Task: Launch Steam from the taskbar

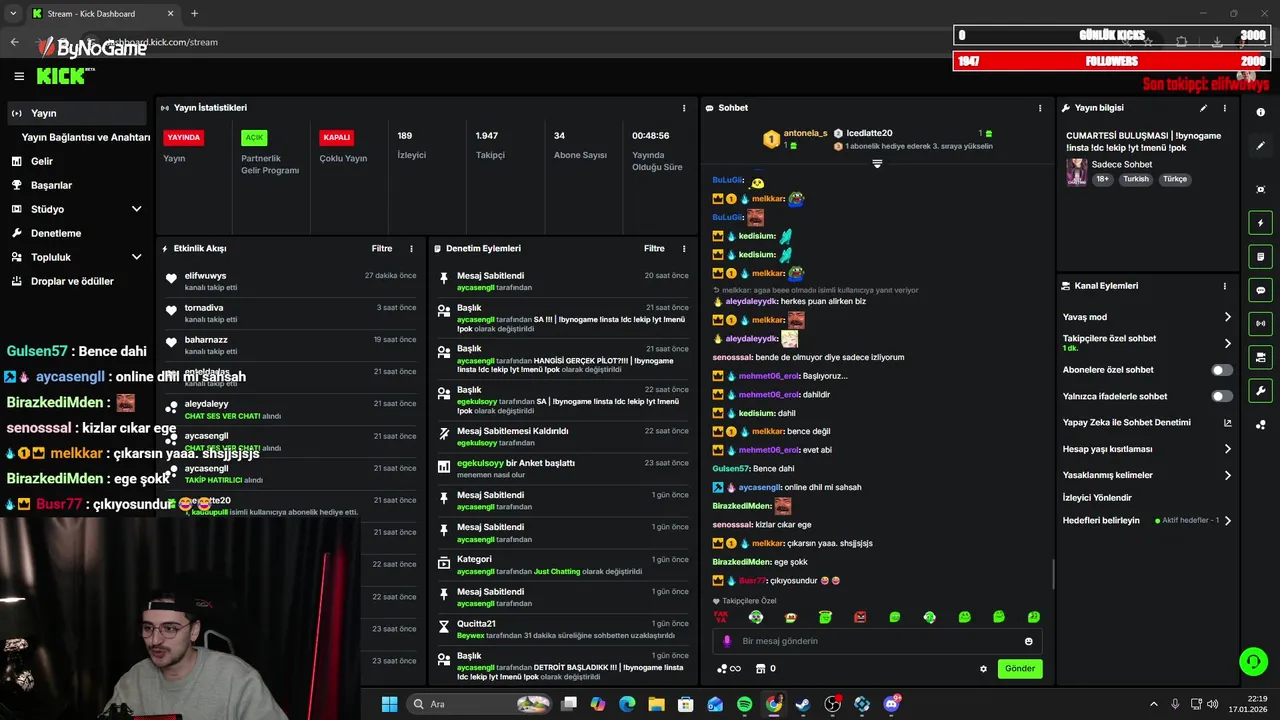Action: [x=803, y=704]
